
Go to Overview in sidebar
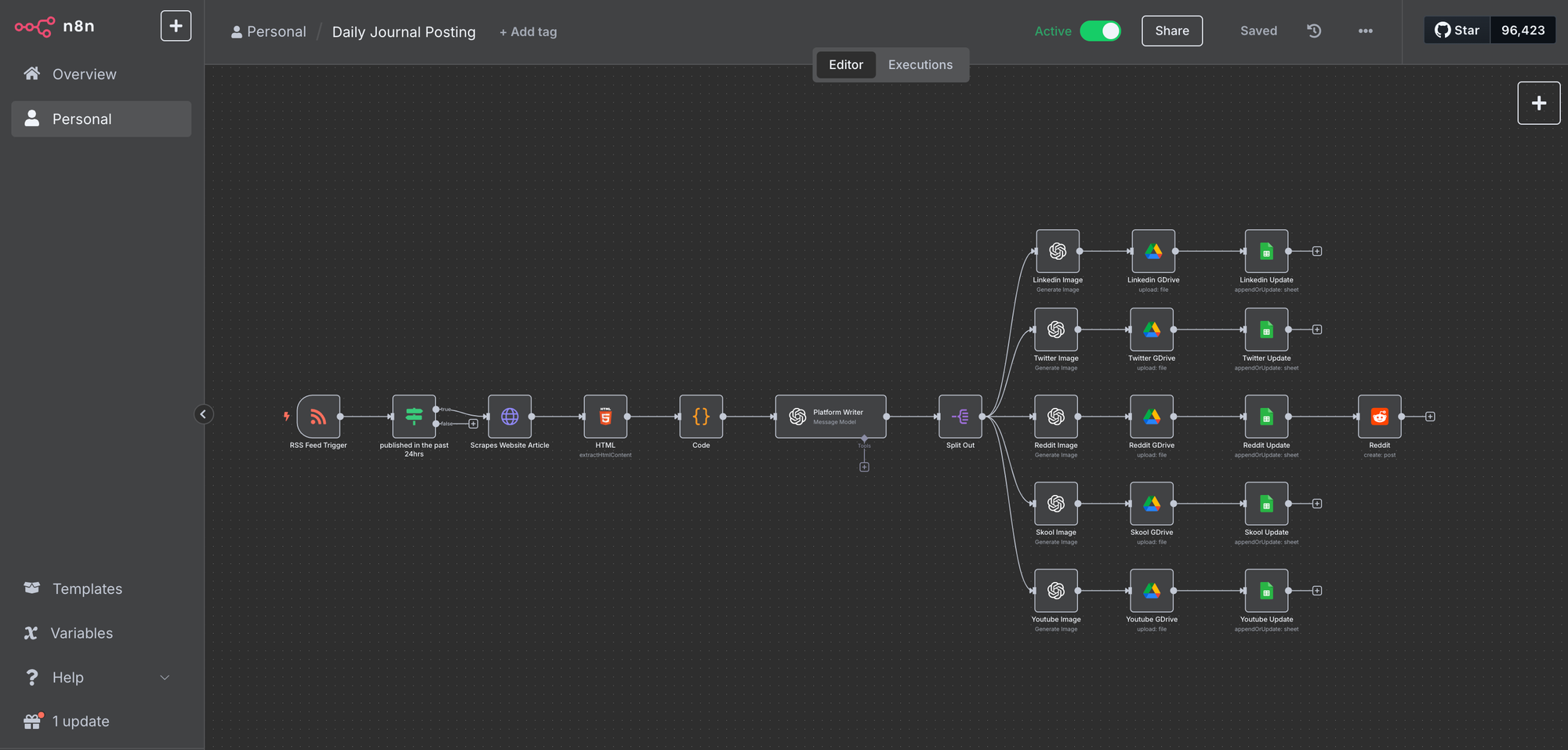click(x=101, y=74)
